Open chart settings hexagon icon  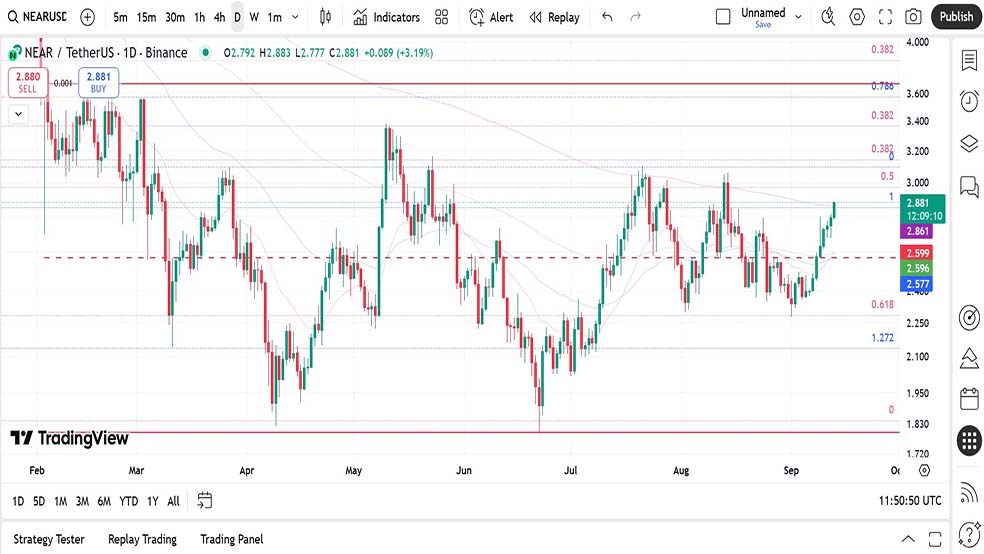point(857,17)
